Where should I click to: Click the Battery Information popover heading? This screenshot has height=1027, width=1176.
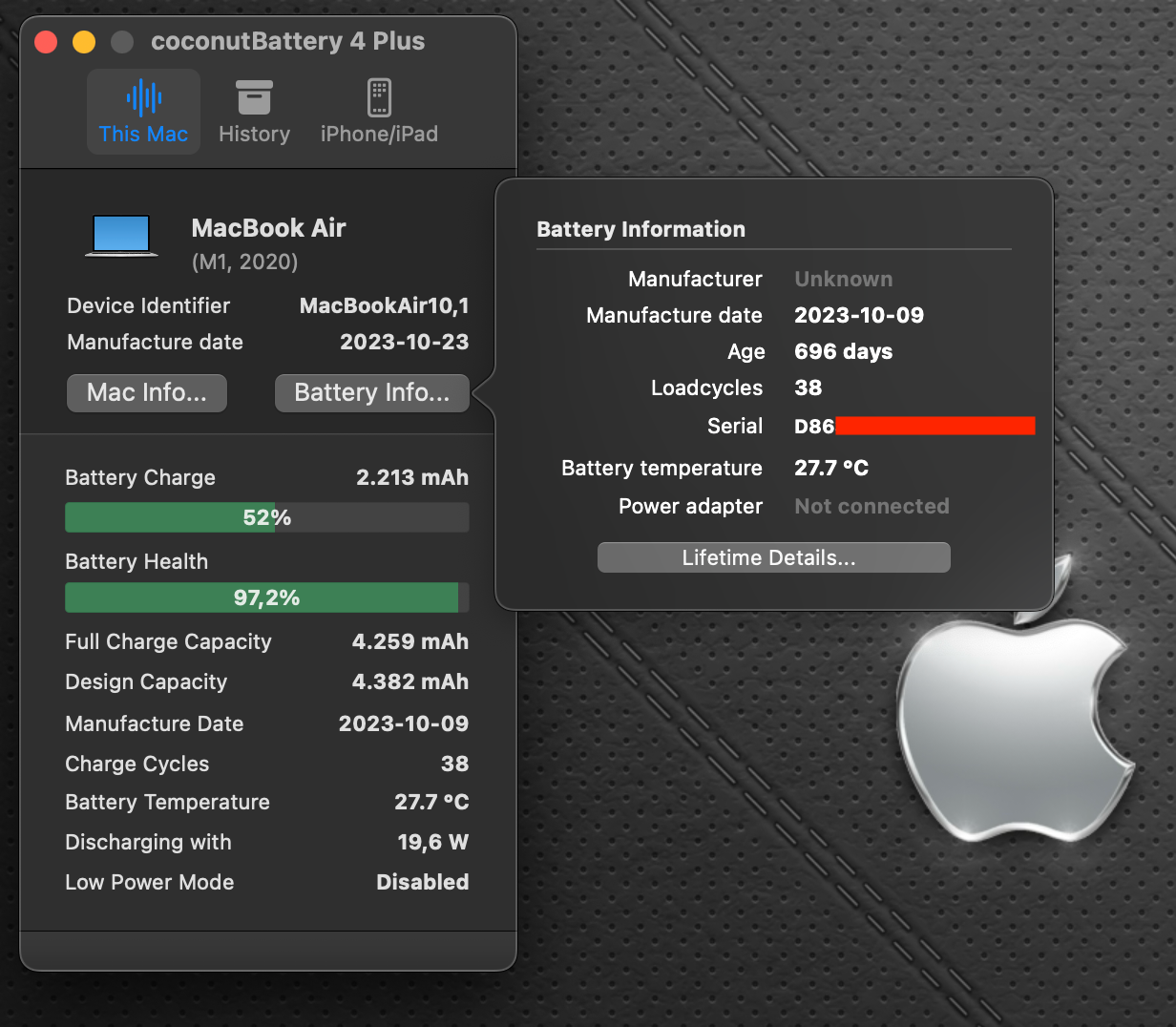click(641, 229)
